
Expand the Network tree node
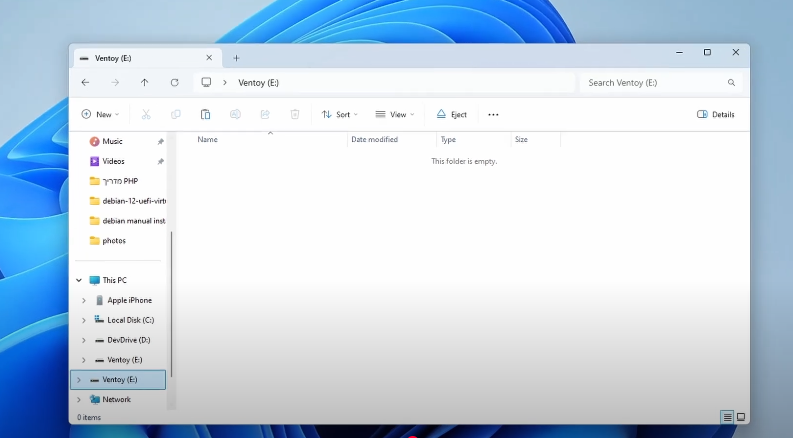[79, 400]
